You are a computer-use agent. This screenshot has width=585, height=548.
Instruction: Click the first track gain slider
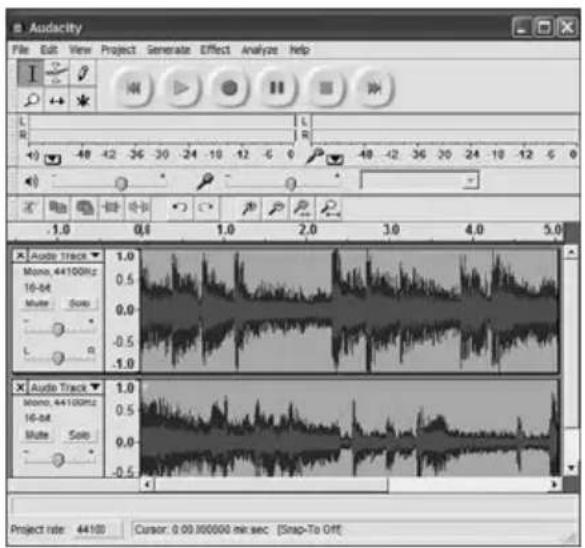point(57,329)
